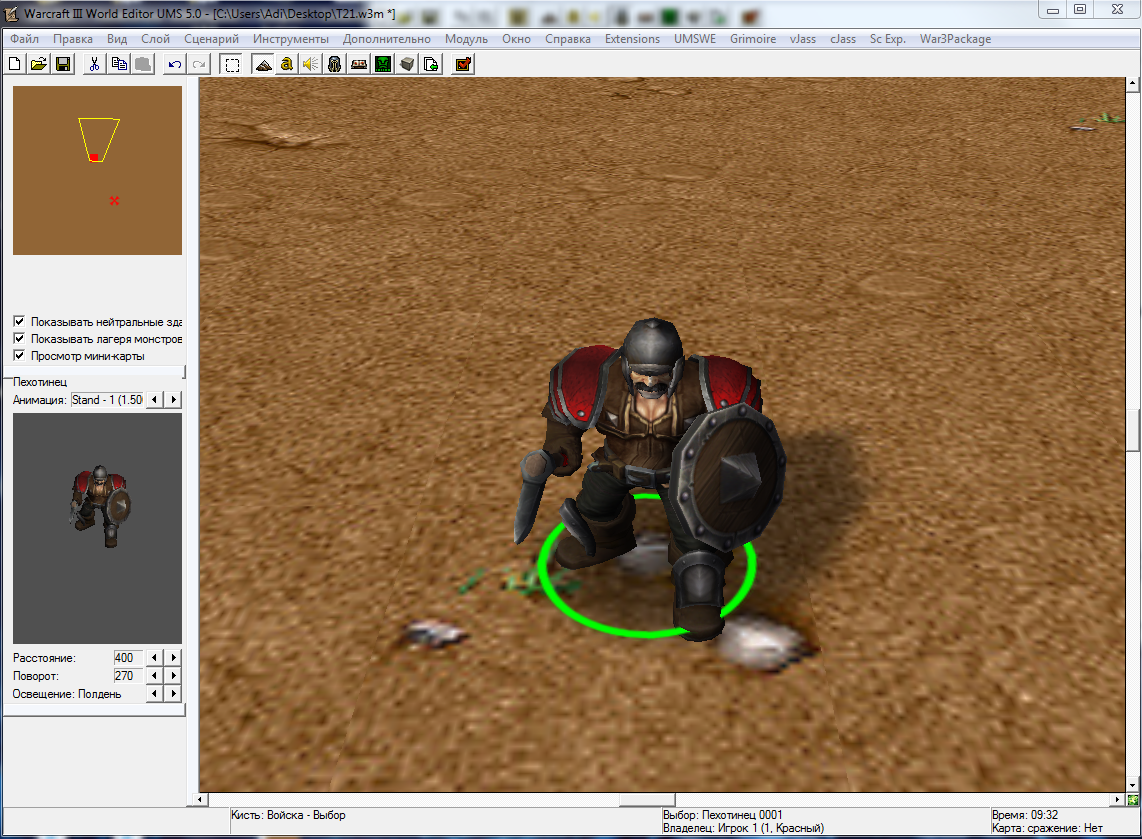The image size is (1142, 839).
Task: Save the map with floppy disk icon
Action: (x=63, y=64)
